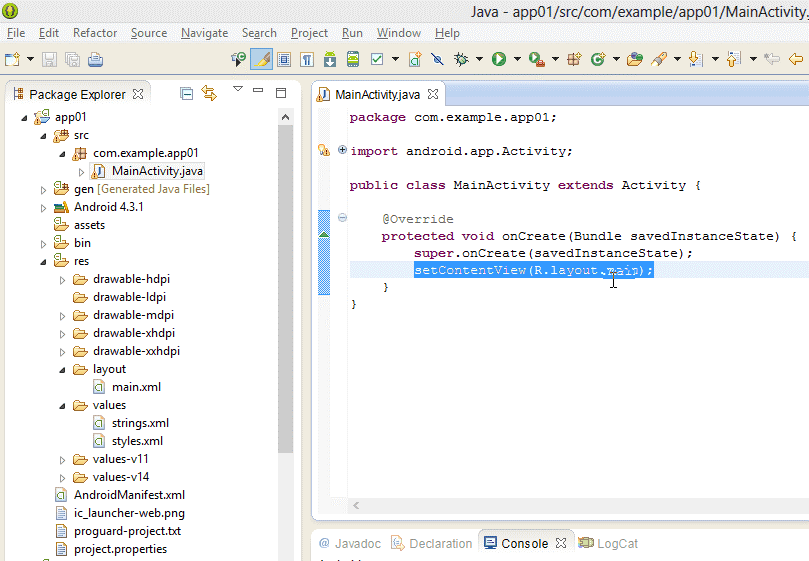Close the MainActivity.java editor tab
809x561 pixels.
click(x=434, y=95)
